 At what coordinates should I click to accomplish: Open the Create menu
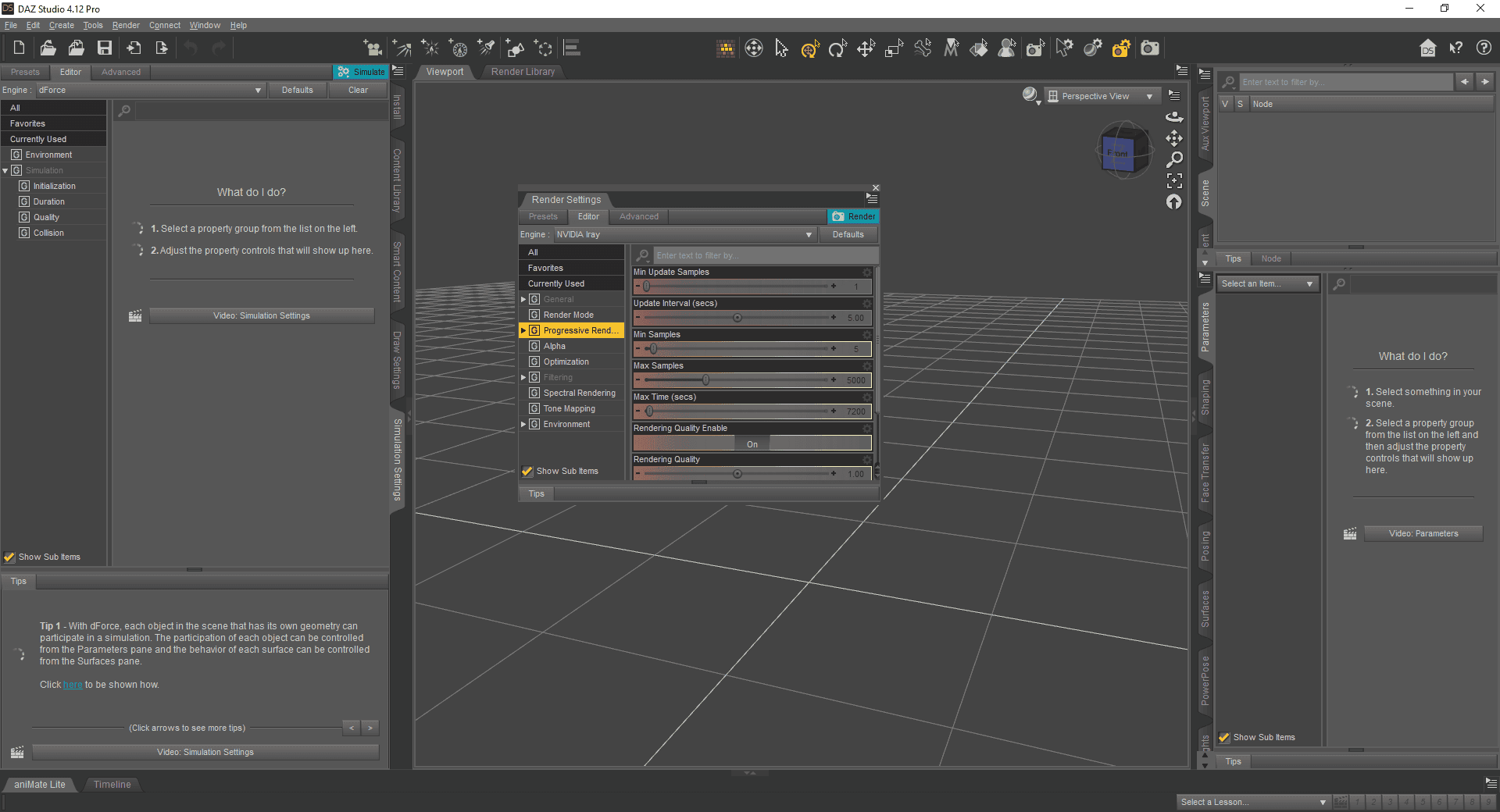click(x=61, y=25)
